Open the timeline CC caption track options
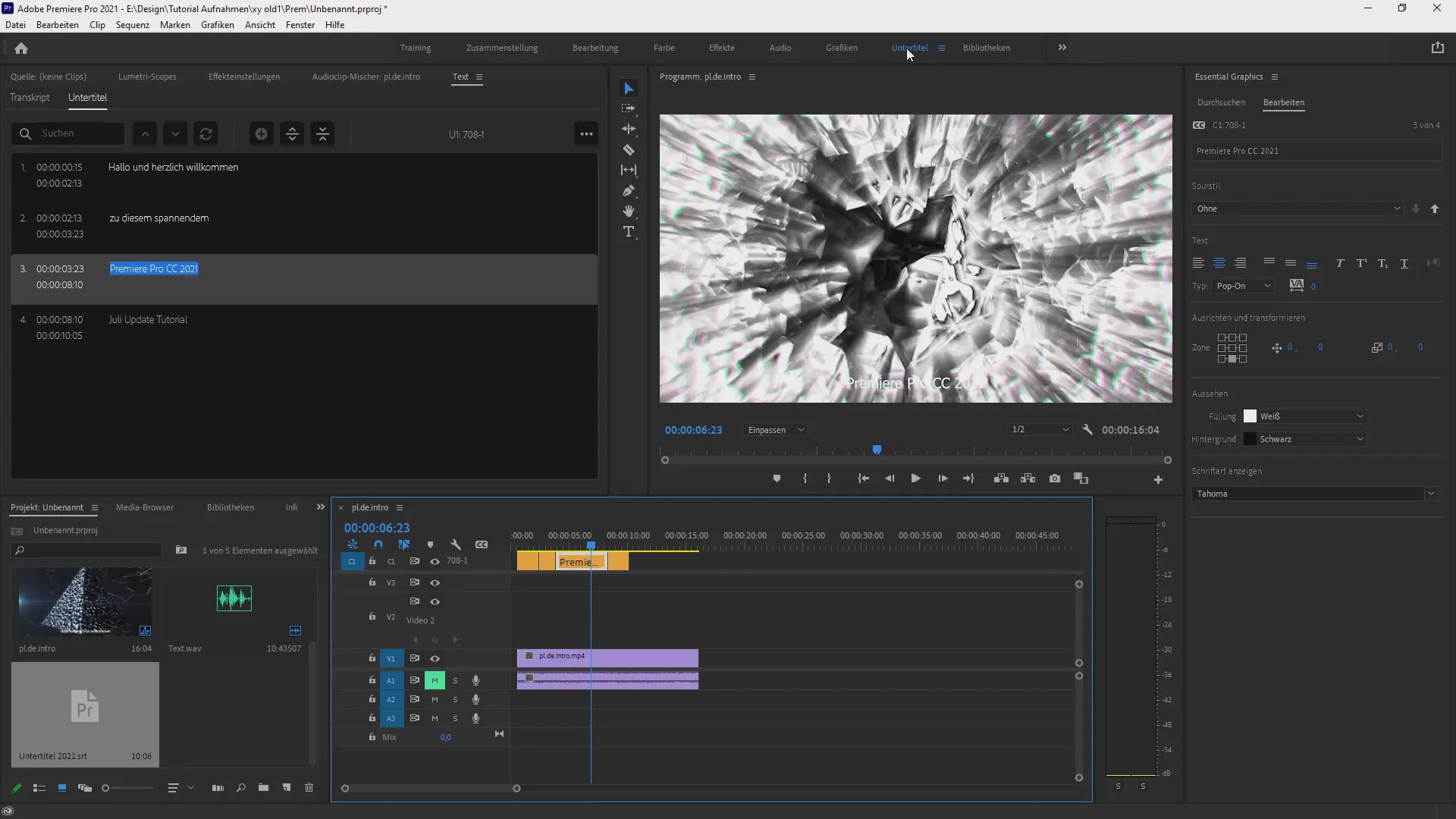 click(482, 544)
